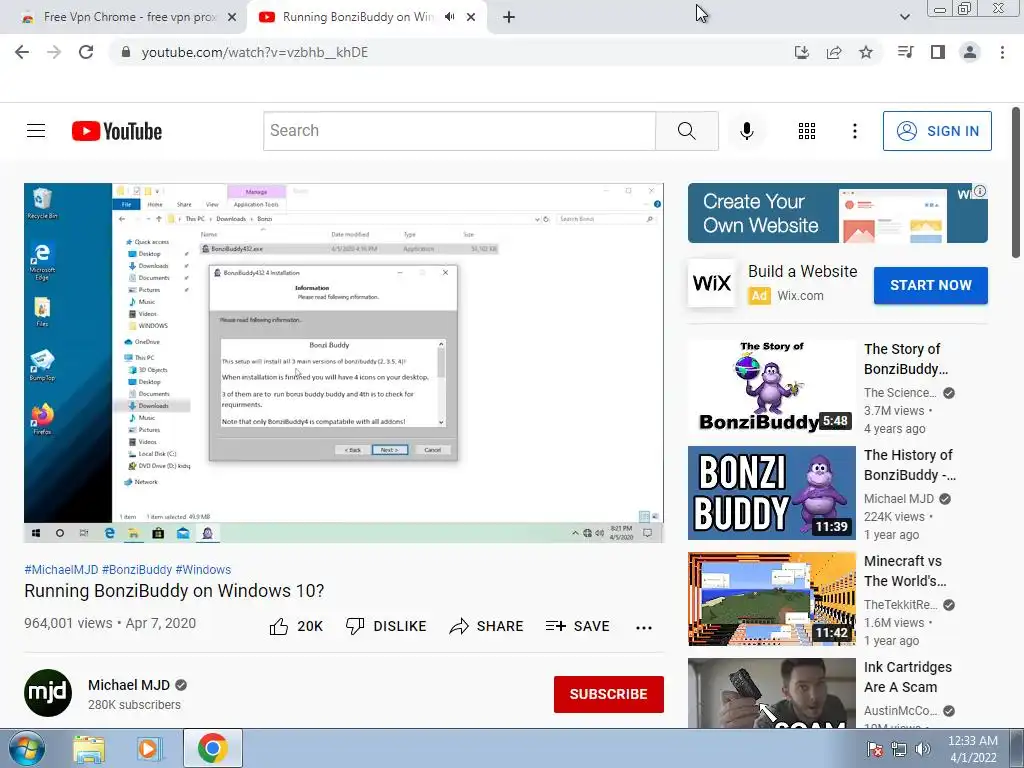
Task: Click the SHARE button
Action: point(487,626)
